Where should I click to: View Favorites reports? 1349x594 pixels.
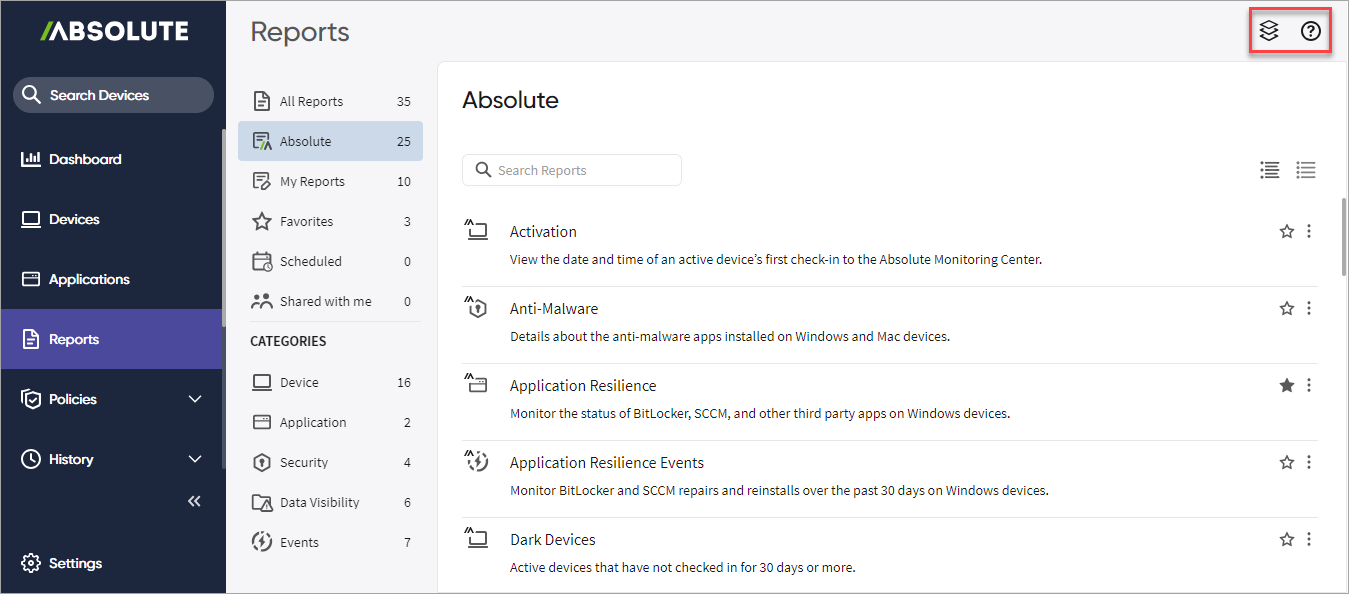[330, 221]
